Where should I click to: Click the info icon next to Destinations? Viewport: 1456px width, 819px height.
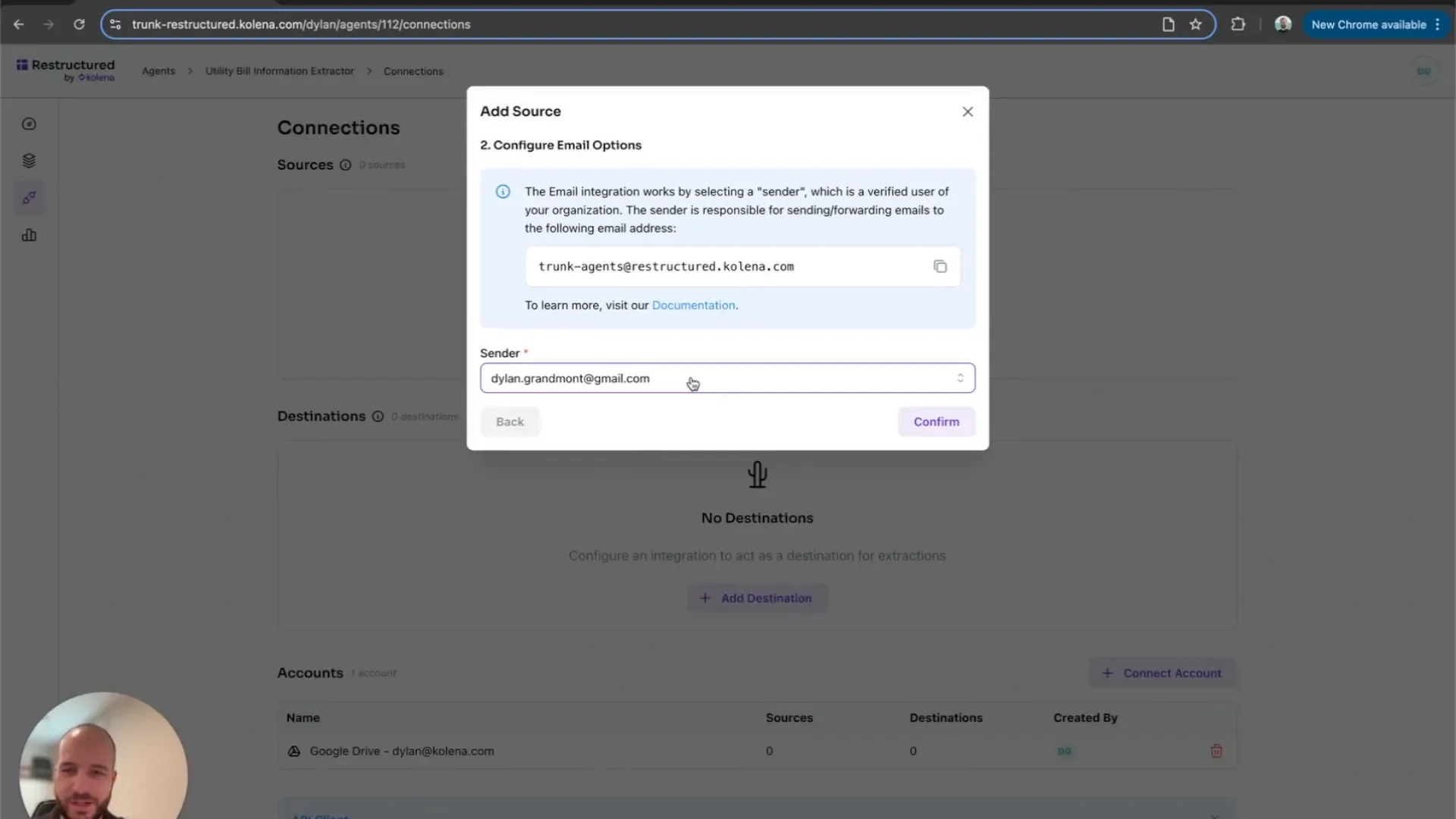pos(378,416)
